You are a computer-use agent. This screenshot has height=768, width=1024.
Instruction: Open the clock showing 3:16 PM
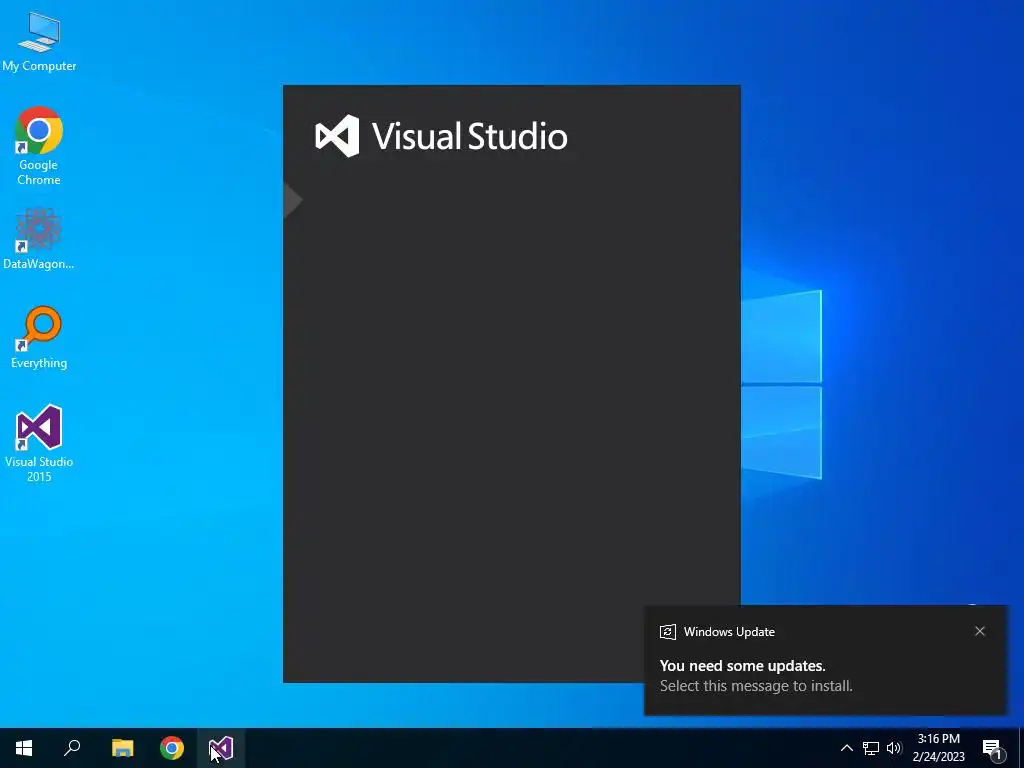coord(938,748)
